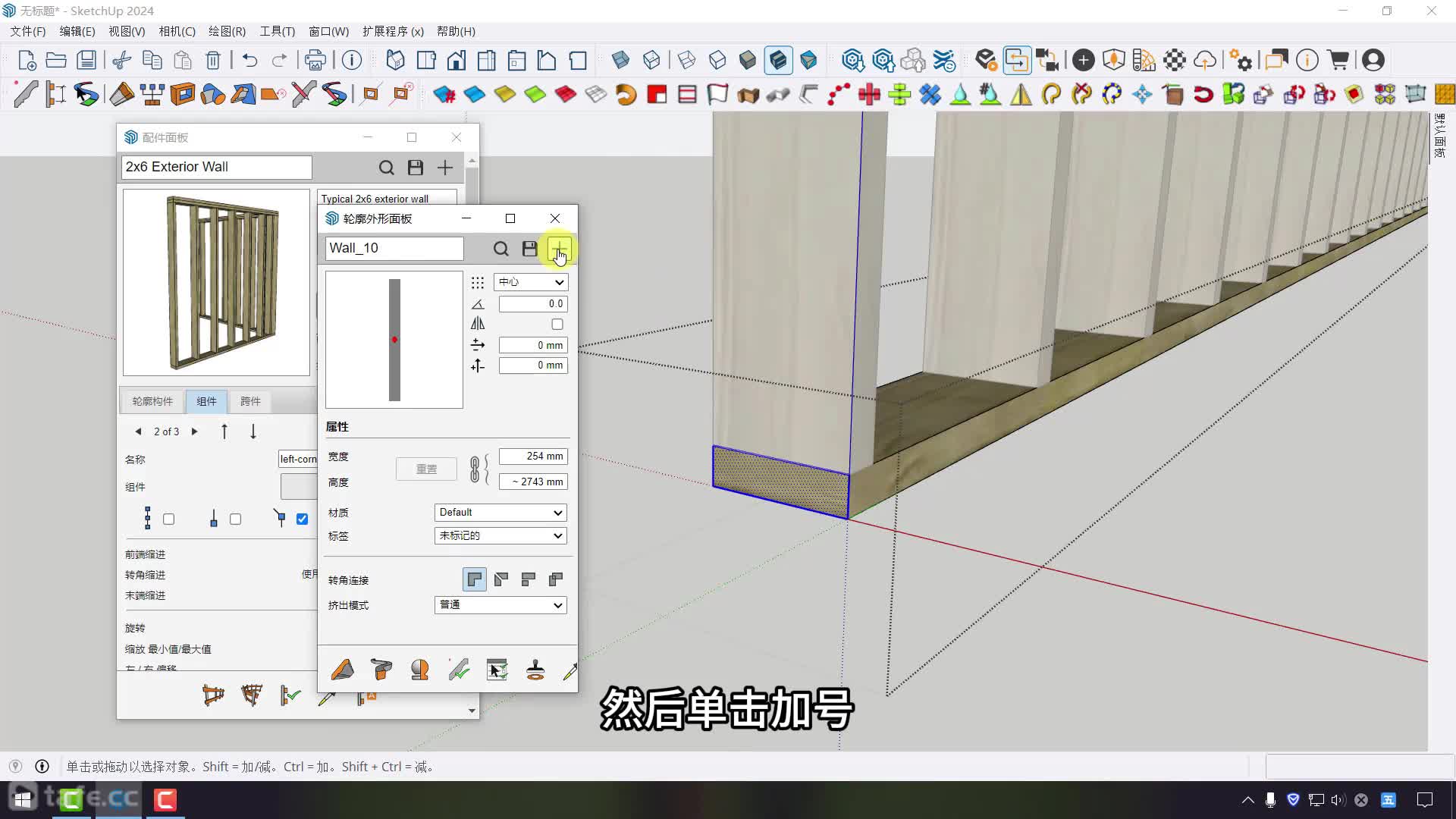Screen dimensions: 1456x819
Task: Open the 相机(C) menu
Action: tap(177, 31)
